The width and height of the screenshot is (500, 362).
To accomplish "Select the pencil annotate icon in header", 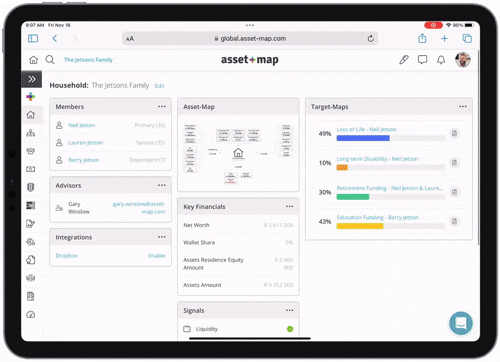I will 404,60.
